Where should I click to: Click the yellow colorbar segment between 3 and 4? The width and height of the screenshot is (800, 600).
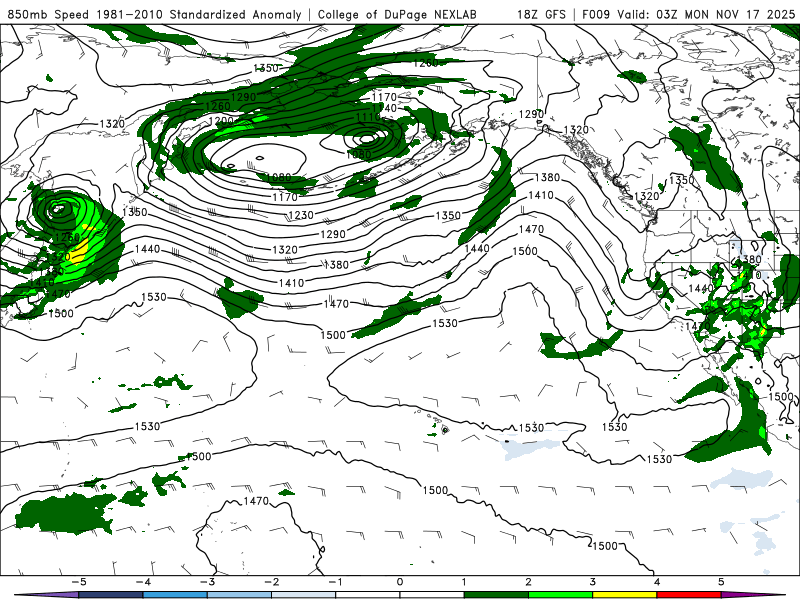click(x=624, y=595)
